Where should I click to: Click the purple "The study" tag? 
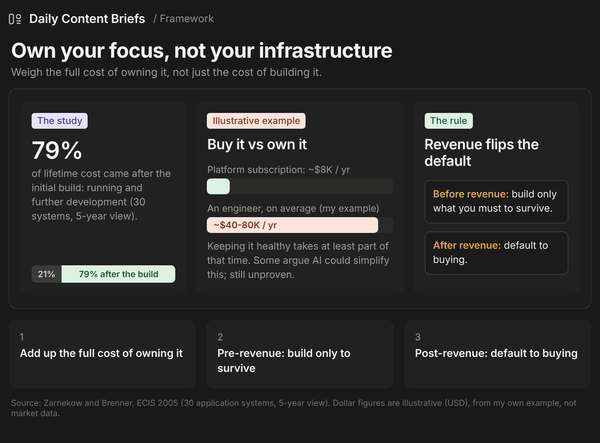click(60, 121)
